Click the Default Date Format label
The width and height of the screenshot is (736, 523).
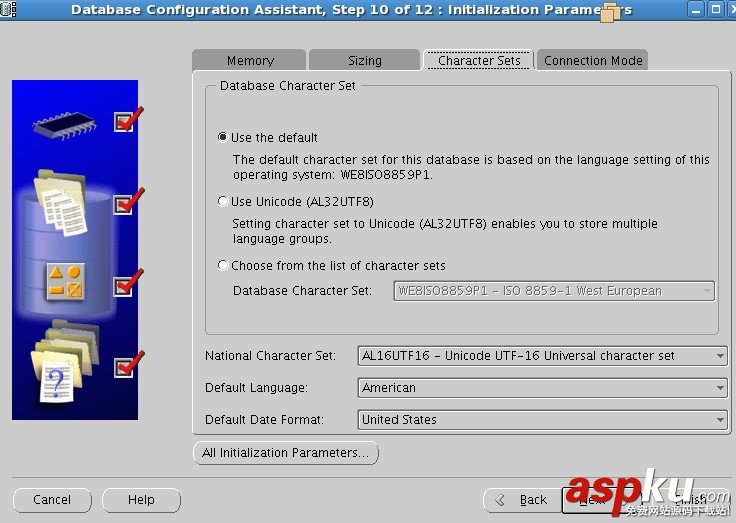pos(264,420)
